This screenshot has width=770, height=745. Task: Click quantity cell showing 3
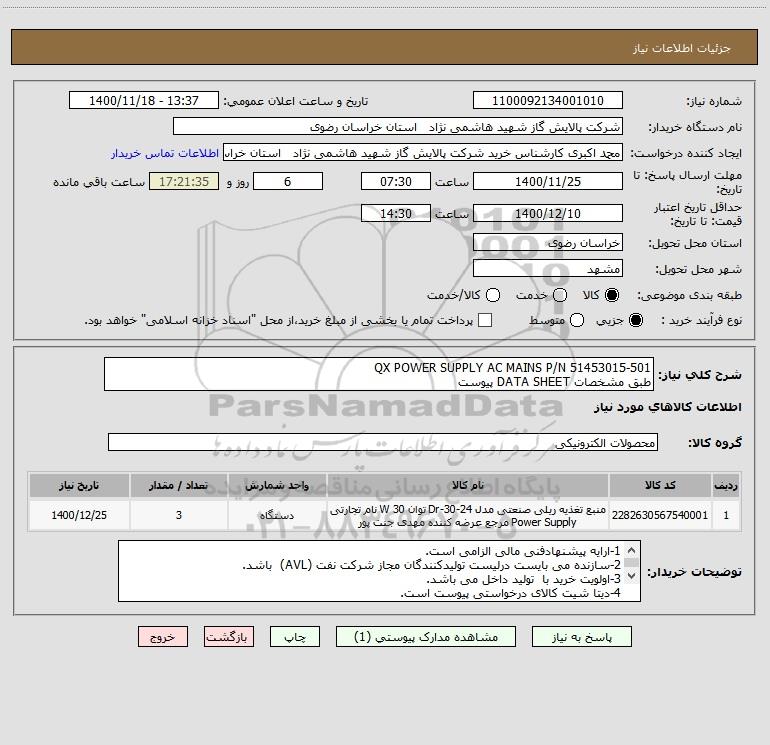pos(178,515)
